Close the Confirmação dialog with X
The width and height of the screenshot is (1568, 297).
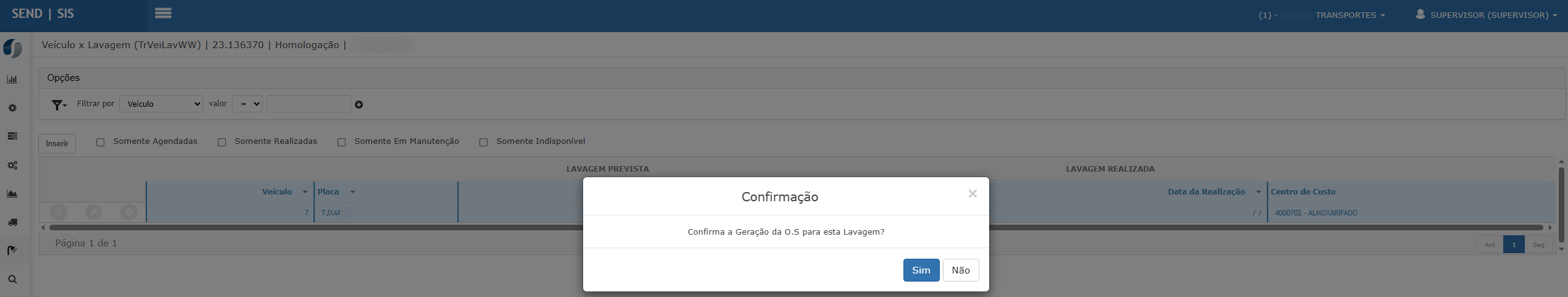[973, 194]
